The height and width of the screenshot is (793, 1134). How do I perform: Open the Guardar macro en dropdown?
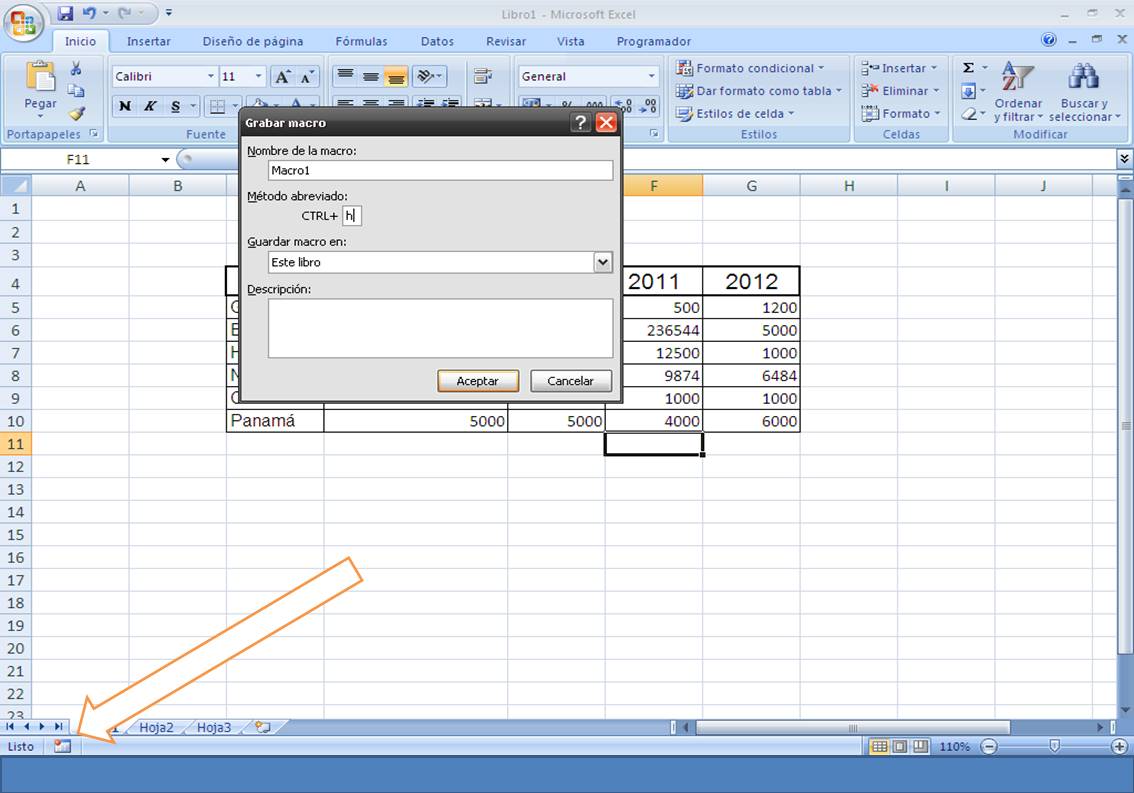(603, 262)
